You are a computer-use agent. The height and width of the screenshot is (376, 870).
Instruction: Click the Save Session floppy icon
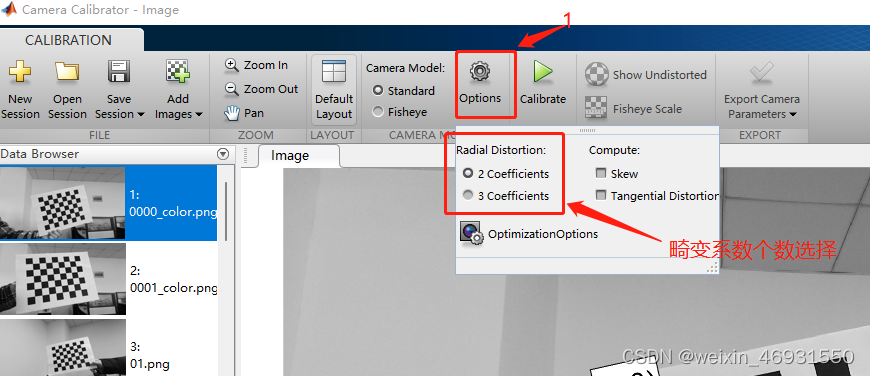(119, 72)
